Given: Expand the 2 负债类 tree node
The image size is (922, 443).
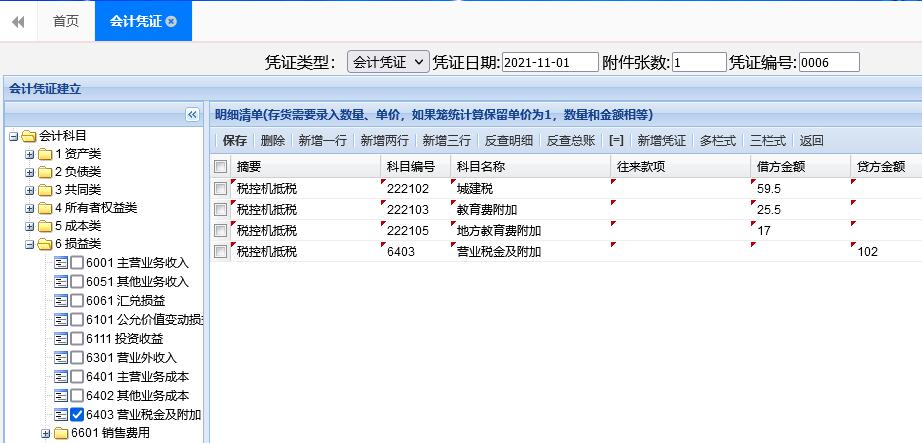Looking at the screenshot, I should point(30,172).
